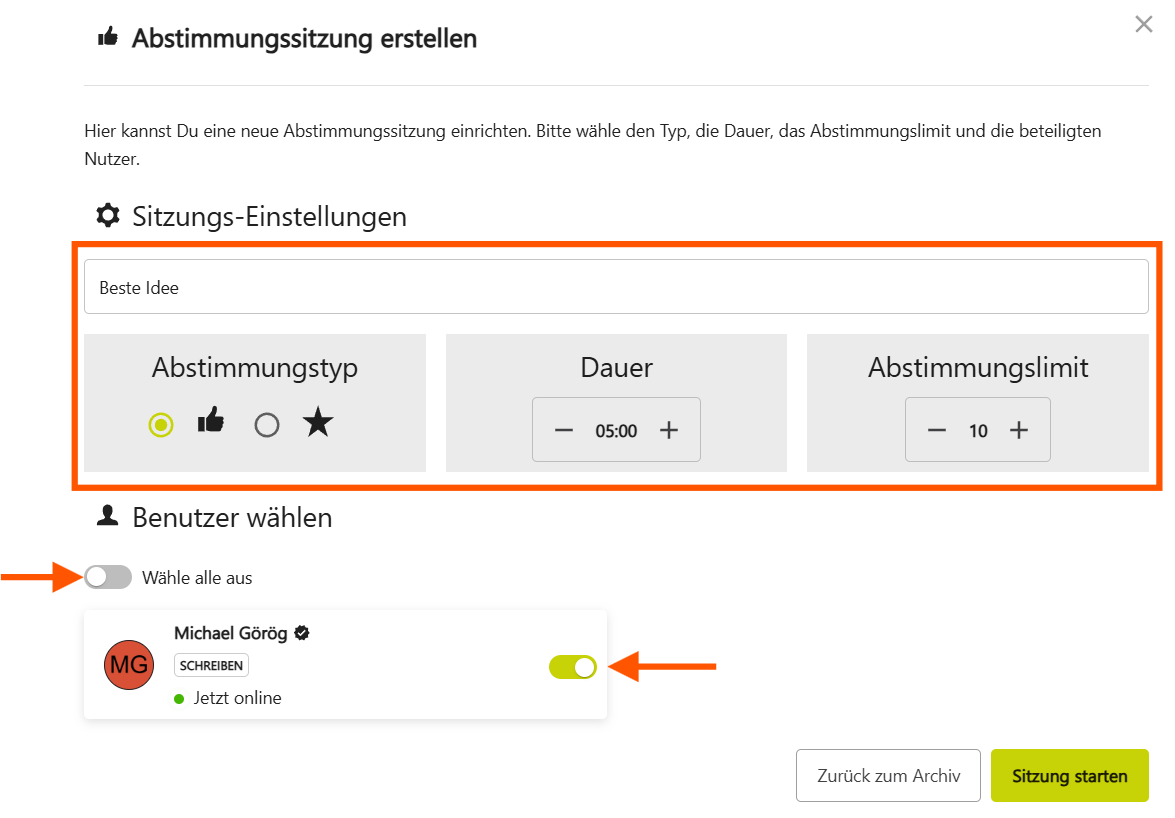Click the verified badge beside Michael Görög
1175x818 pixels.
coord(302,633)
